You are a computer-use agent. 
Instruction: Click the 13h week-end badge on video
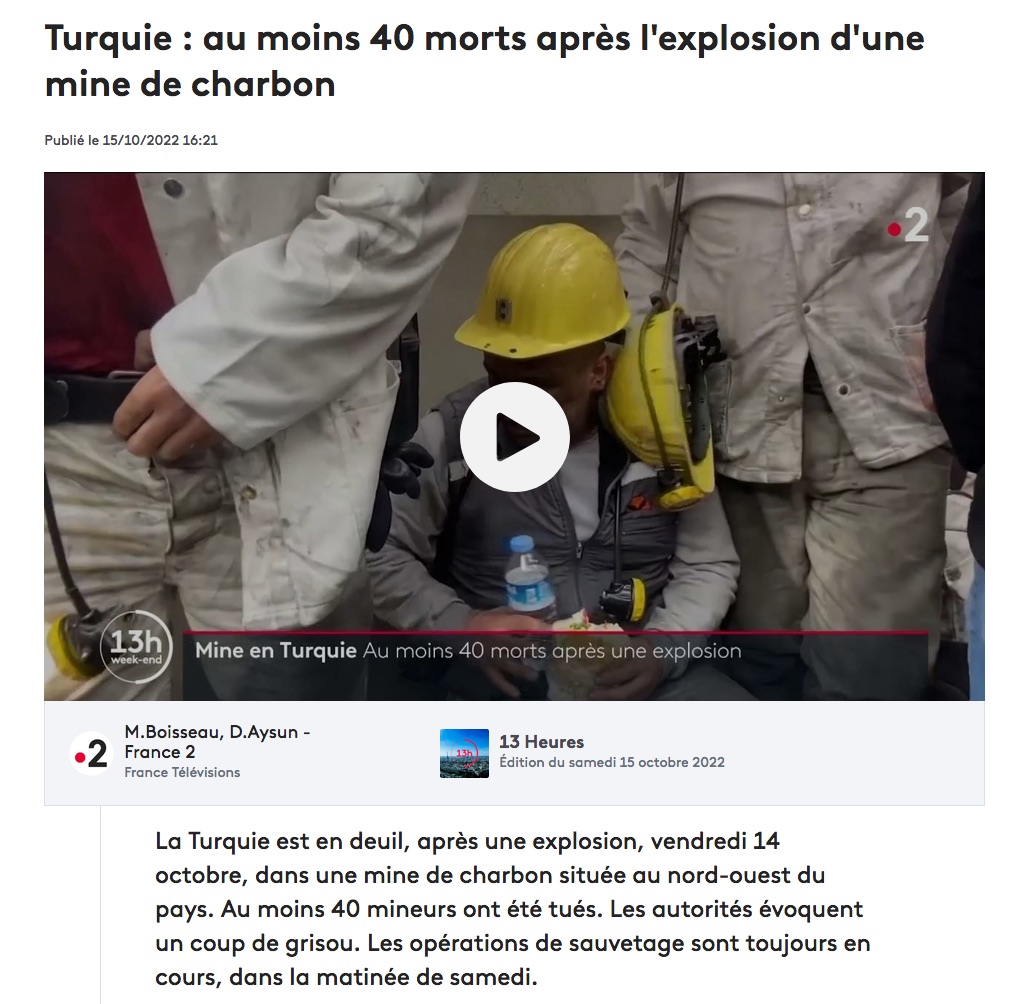point(136,646)
